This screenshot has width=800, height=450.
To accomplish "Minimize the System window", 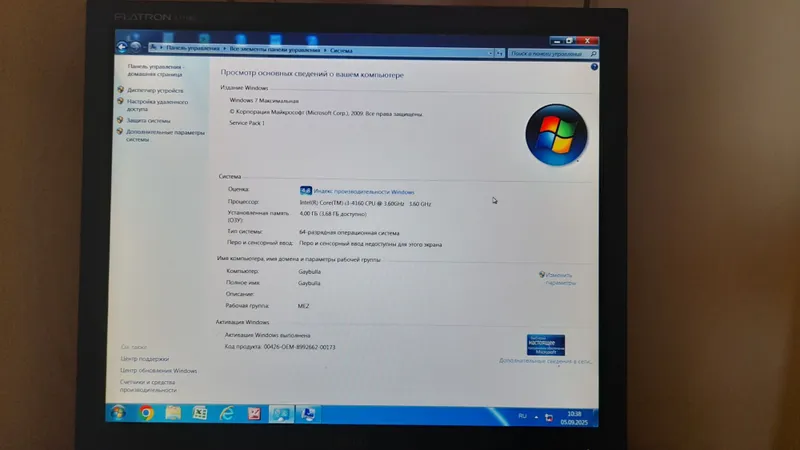I will click(557, 40).
